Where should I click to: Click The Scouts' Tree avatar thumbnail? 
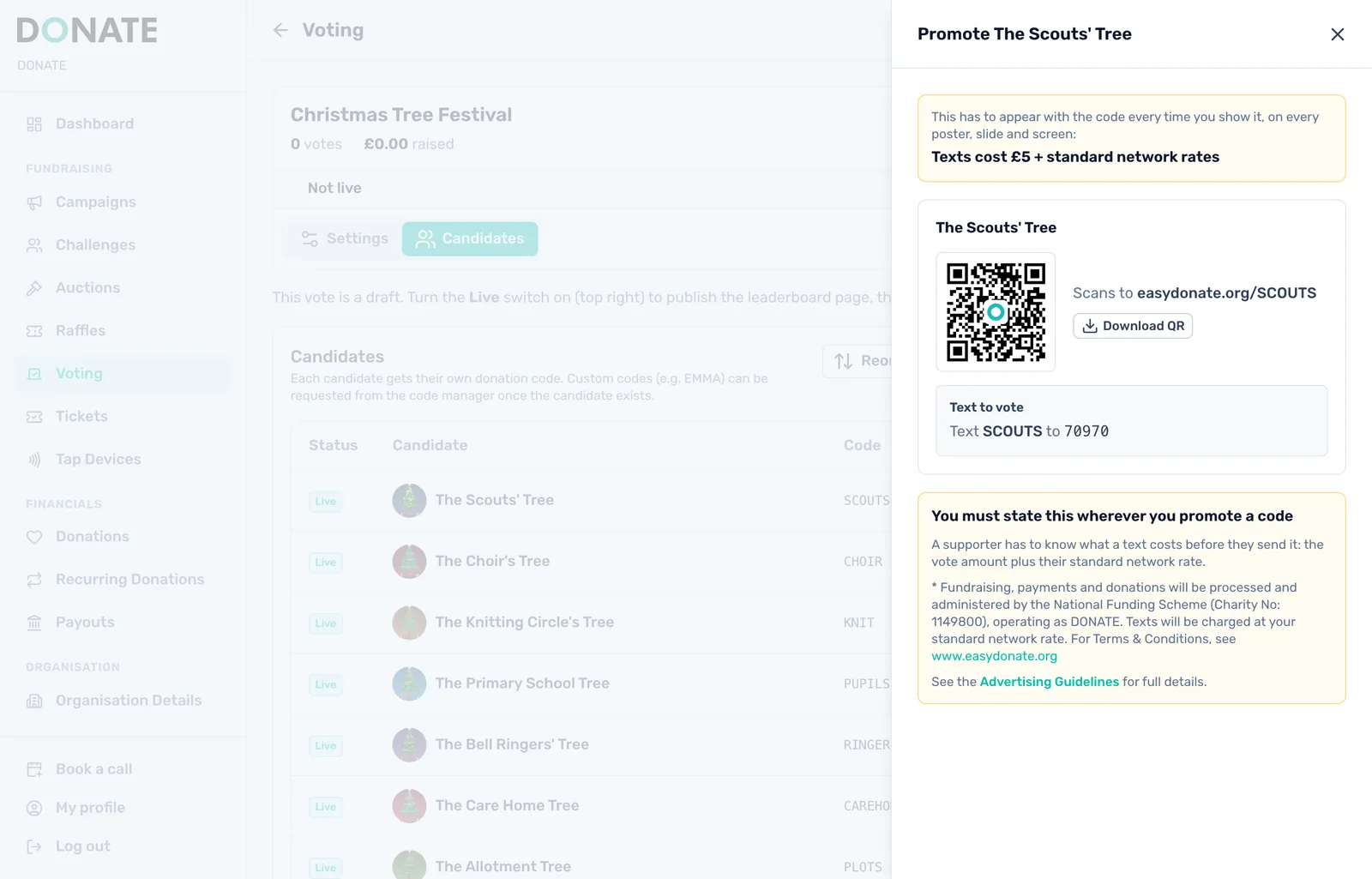[x=409, y=500]
